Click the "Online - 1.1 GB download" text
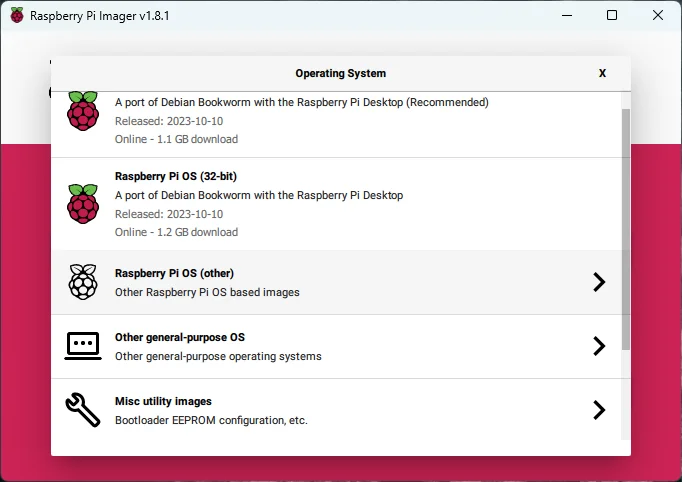 pyautogui.click(x=176, y=139)
